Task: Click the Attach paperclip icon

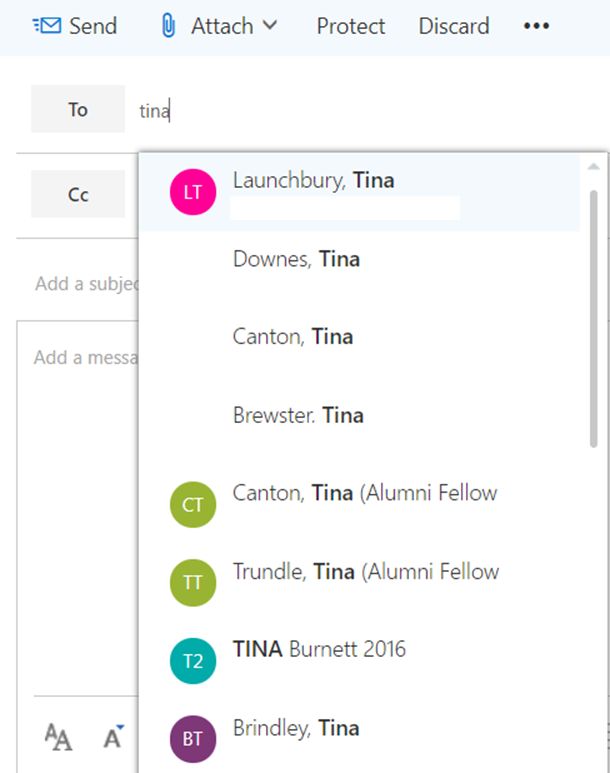Action: (169, 26)
